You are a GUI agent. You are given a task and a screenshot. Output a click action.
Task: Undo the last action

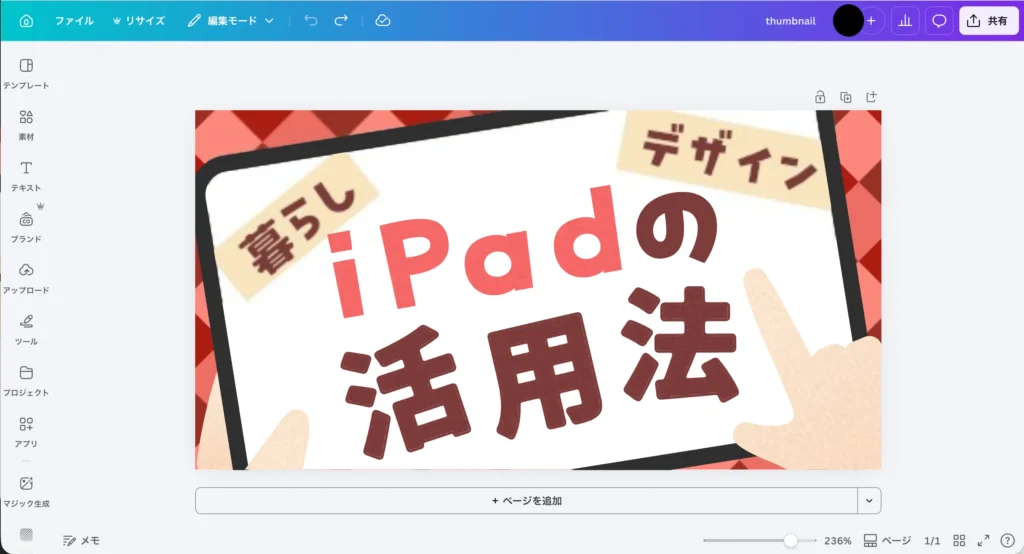(311, 20)
